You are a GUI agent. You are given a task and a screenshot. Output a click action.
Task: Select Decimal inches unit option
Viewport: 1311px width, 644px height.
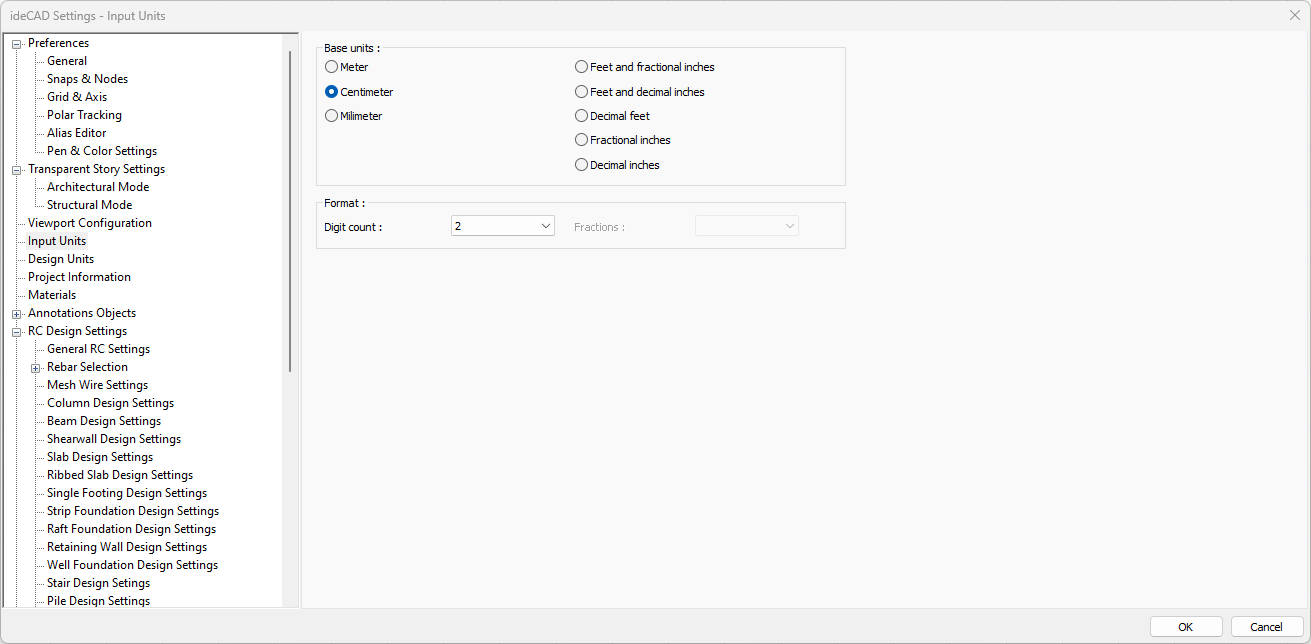[582, 165]
